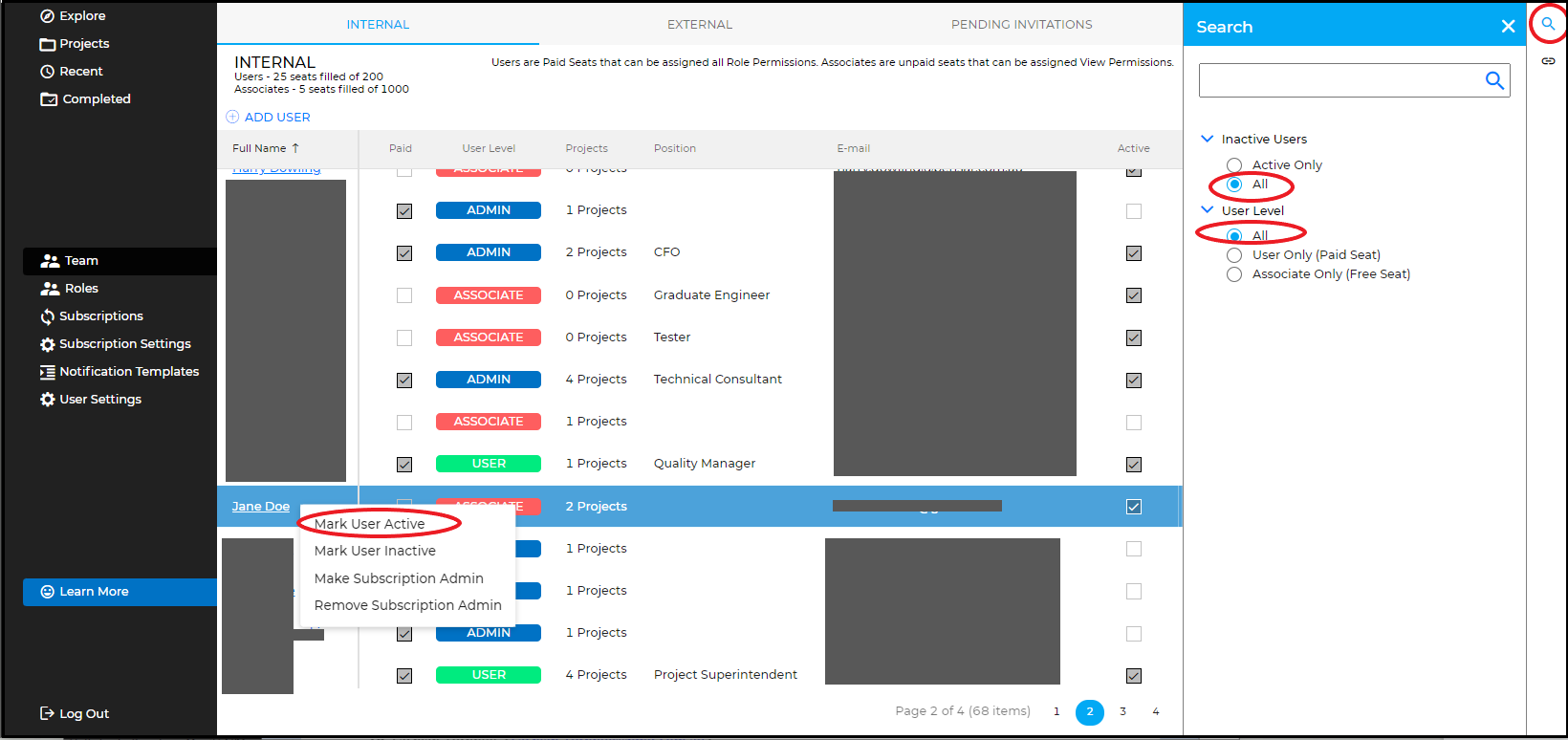Collapse the Inactive Users filter section
The image size is (1568, 740).
(x=1207, y=139)
